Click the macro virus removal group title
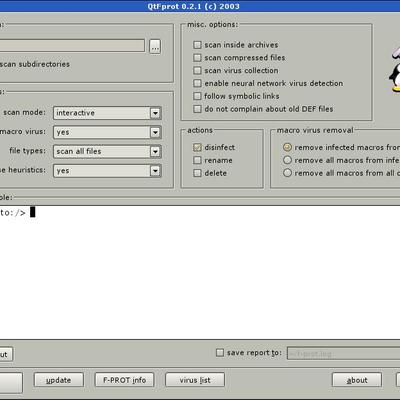Image resolution: width=400 pixels, height=400 pixels. tap(315, 130)
